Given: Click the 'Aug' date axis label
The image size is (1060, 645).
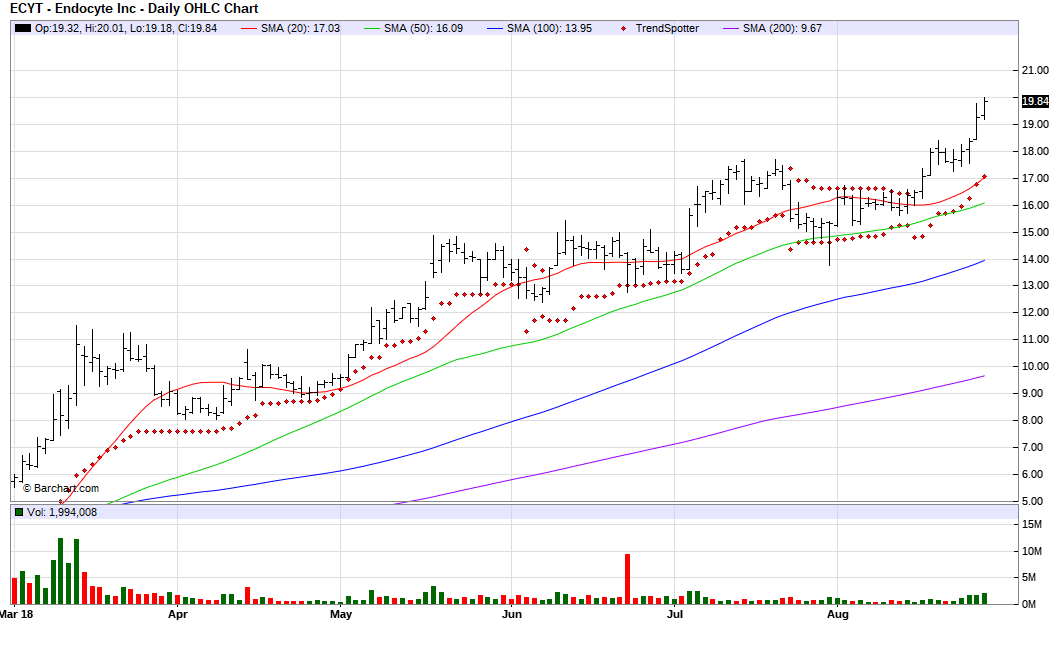Looking at the screenshot, I should 838,615.
